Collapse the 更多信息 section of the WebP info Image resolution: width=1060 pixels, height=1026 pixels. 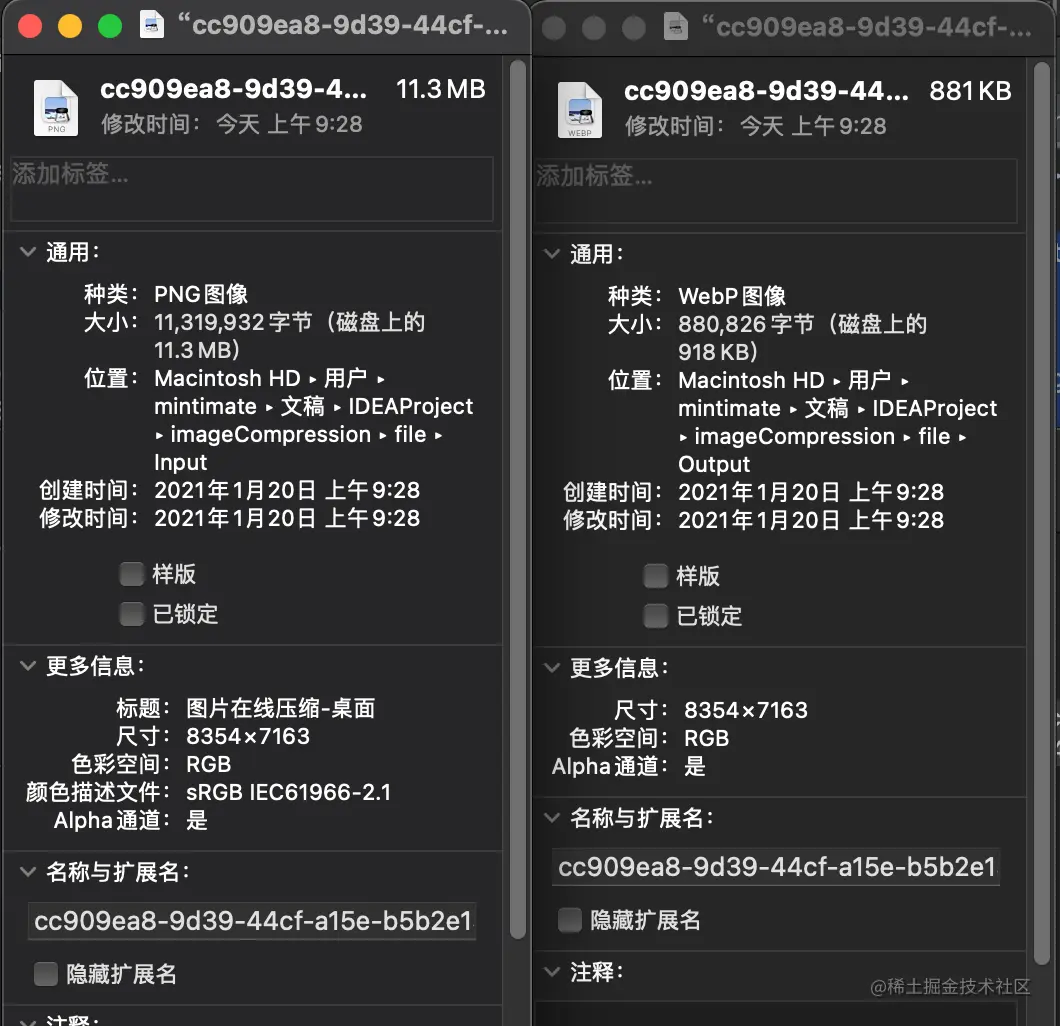[x=551, y=667]
